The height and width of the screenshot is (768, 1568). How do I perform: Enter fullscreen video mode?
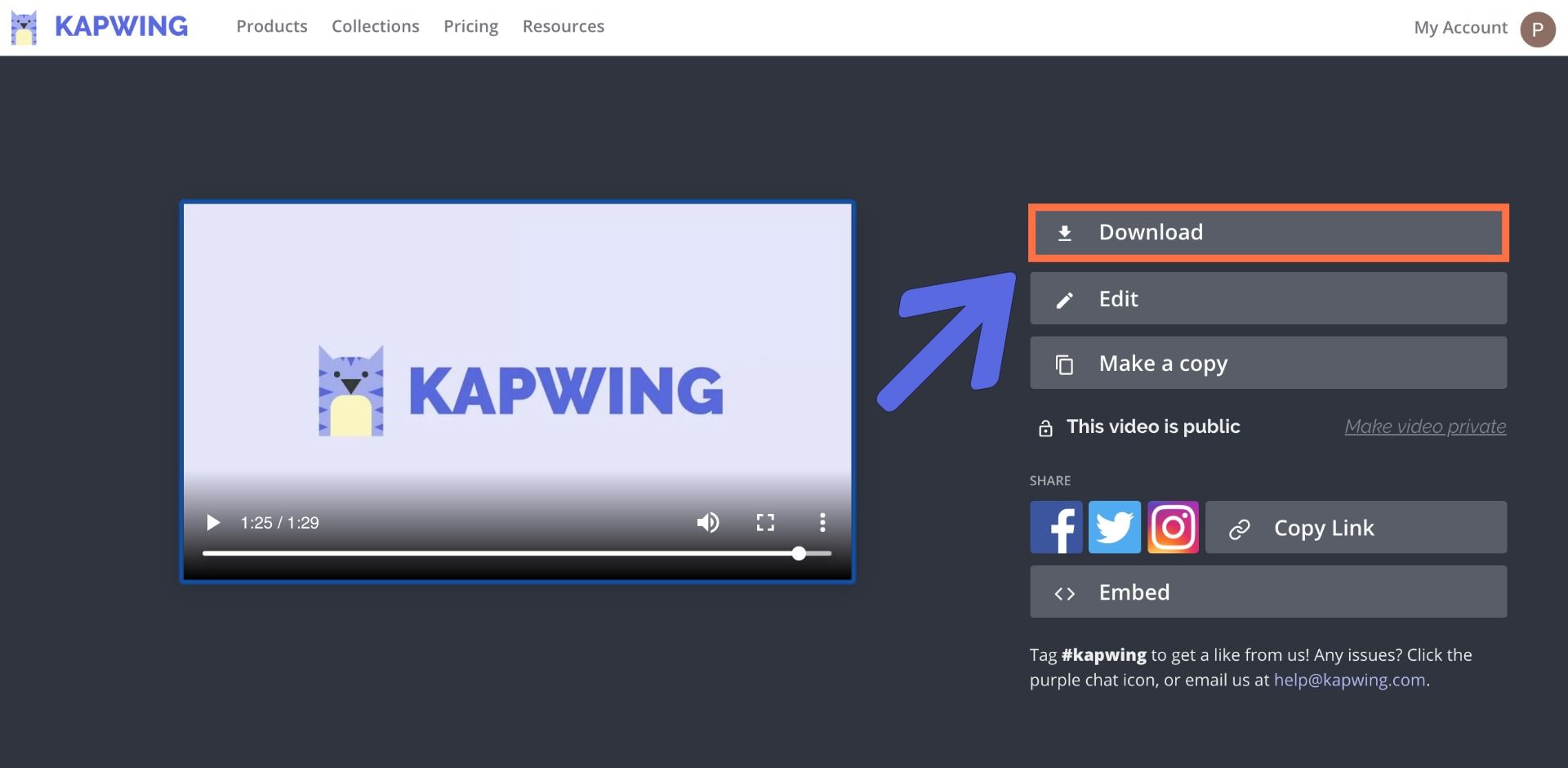pos(765,523)
